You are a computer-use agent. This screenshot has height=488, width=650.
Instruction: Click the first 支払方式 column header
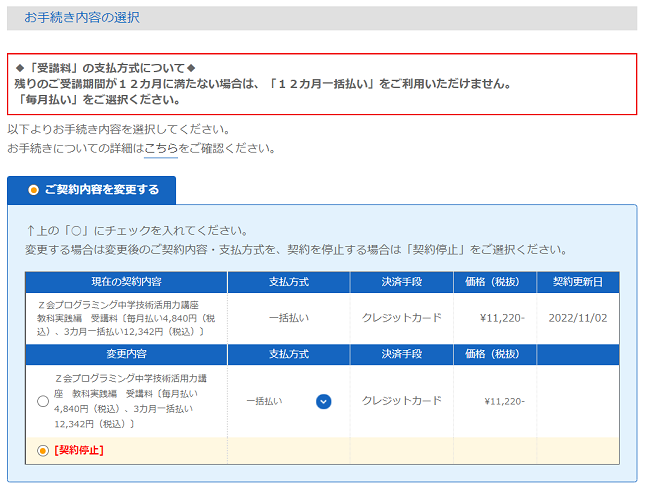pyautogui.click(x=289, y=282)
